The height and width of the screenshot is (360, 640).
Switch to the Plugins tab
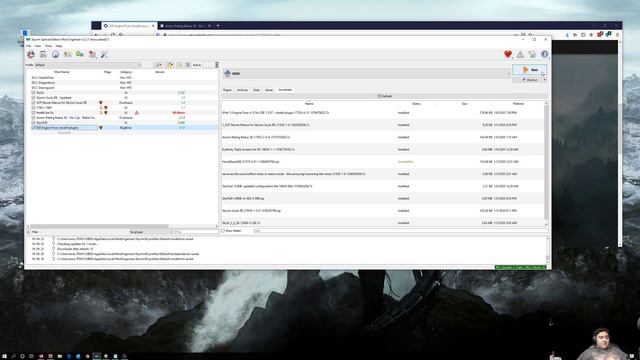tap(227, 90)
